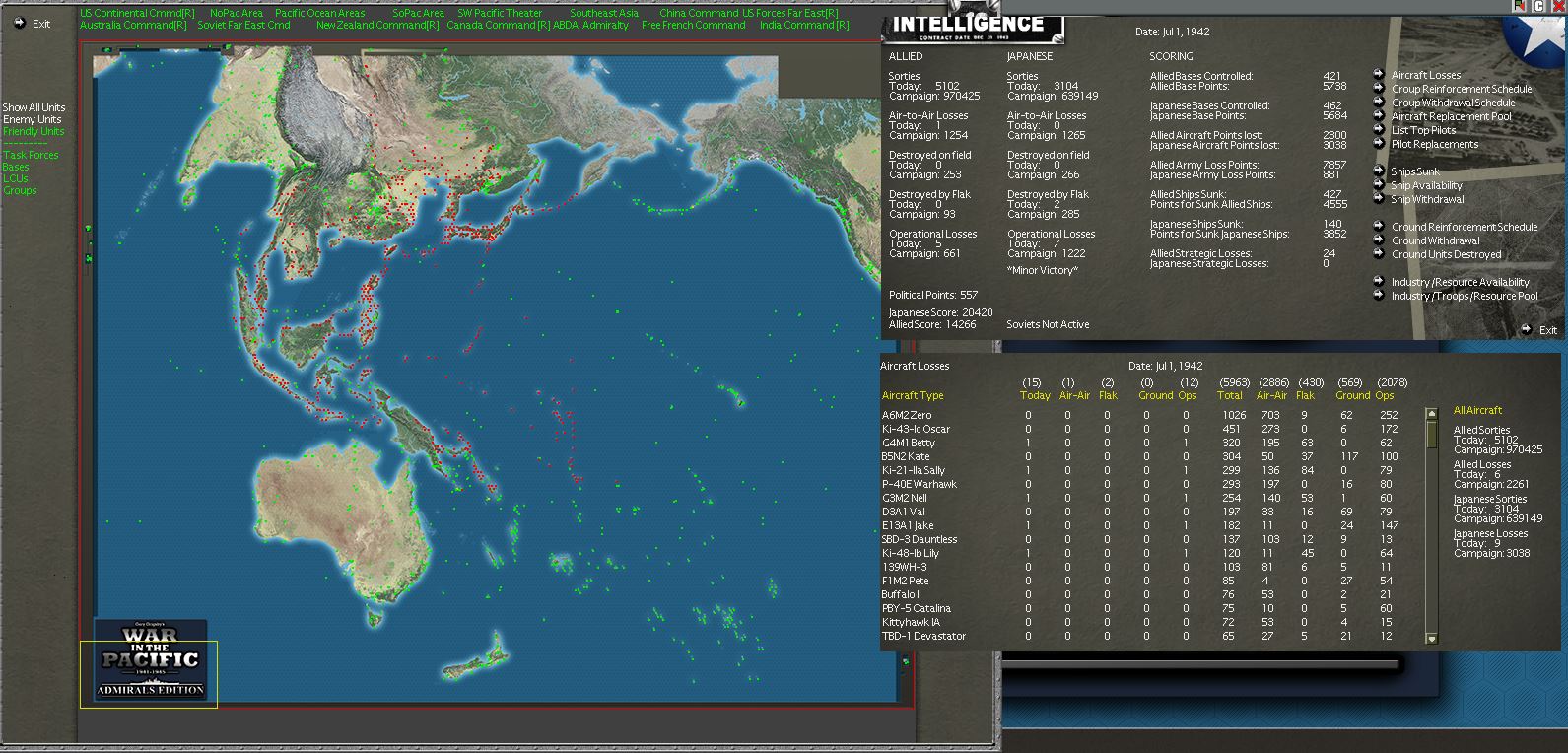
Task: Click the *Minor Victory* status text
Action: coord(1043,270)
